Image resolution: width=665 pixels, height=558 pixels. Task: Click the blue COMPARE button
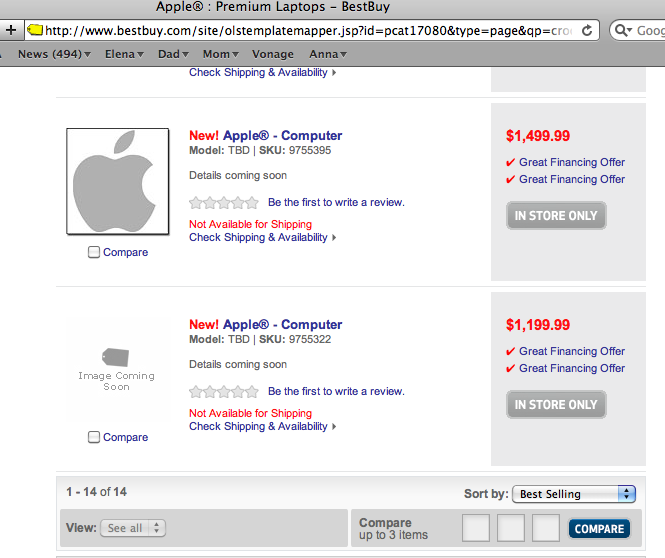click(599, 529)
